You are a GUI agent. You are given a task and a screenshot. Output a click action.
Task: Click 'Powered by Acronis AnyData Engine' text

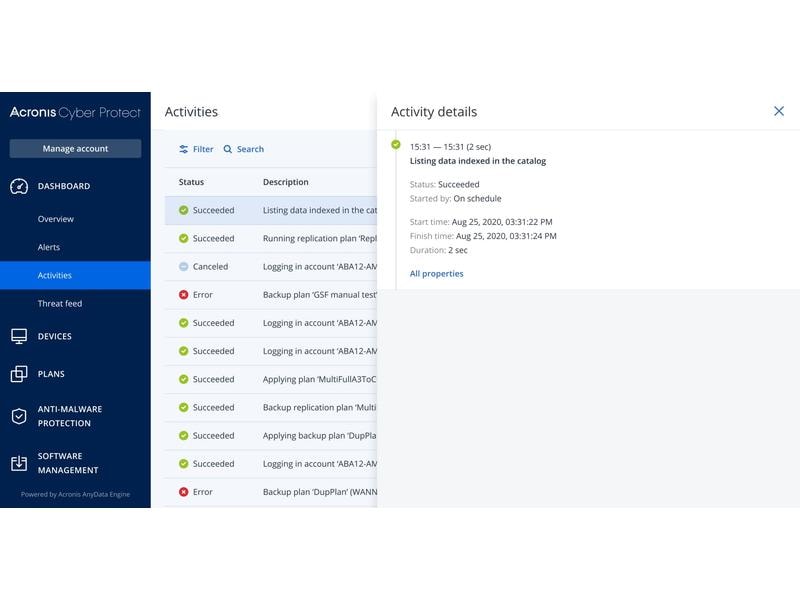pos(76,494)
